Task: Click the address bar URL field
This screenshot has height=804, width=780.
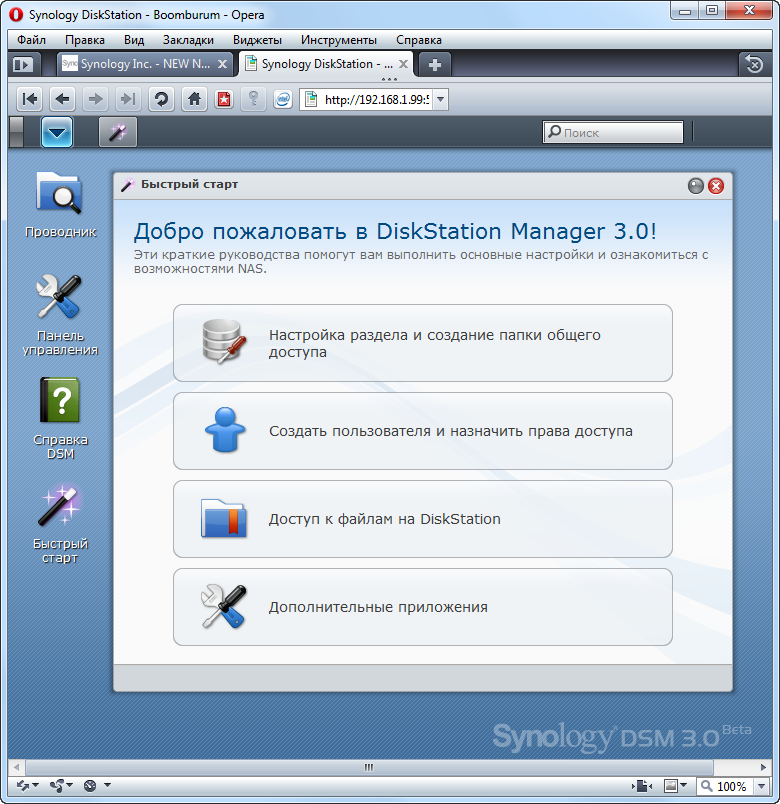Action: click(376, 99)
